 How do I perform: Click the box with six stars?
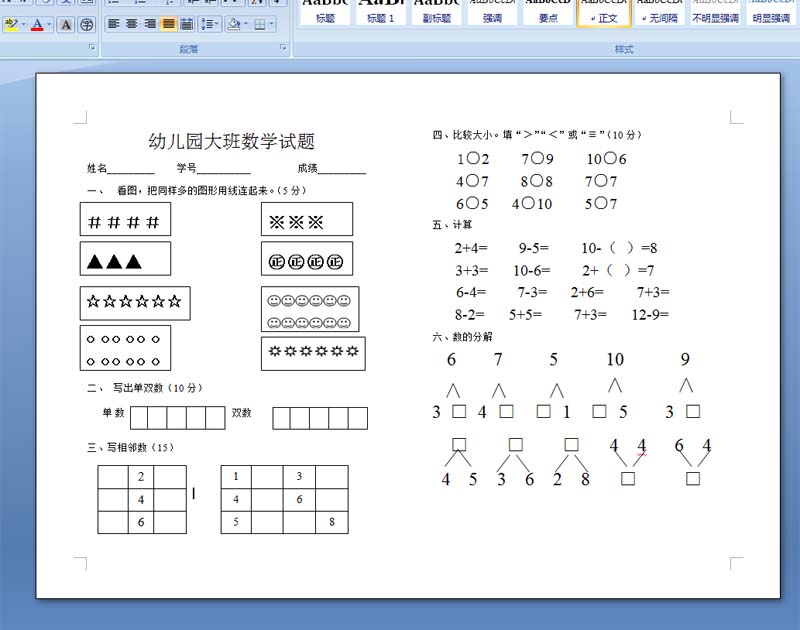[135, 303]
